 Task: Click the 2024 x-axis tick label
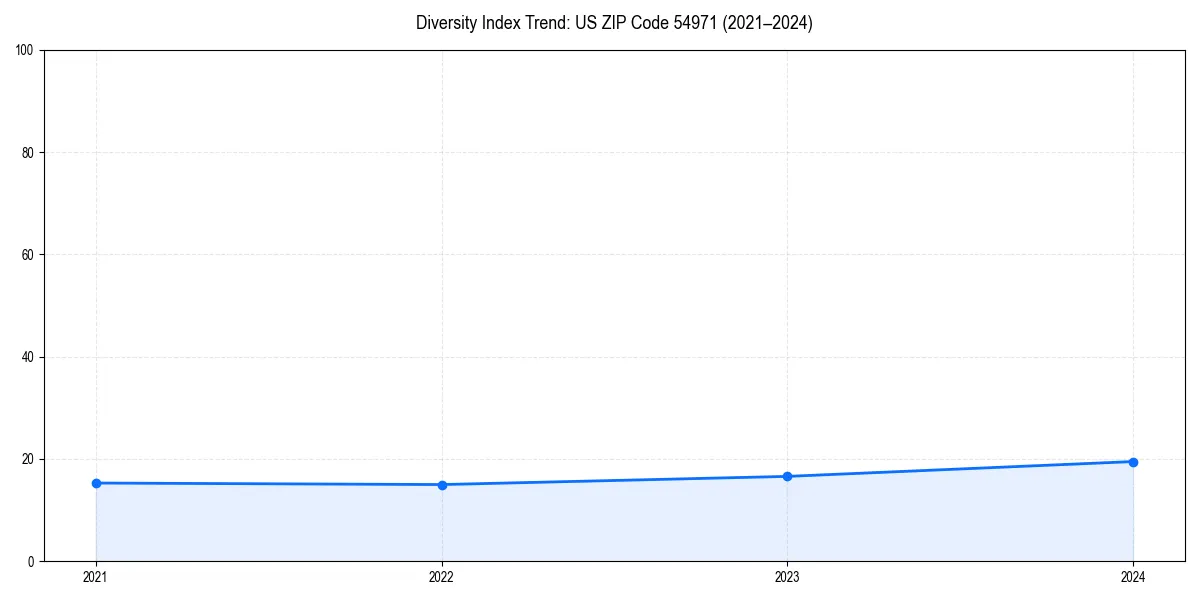[1133, 577]
